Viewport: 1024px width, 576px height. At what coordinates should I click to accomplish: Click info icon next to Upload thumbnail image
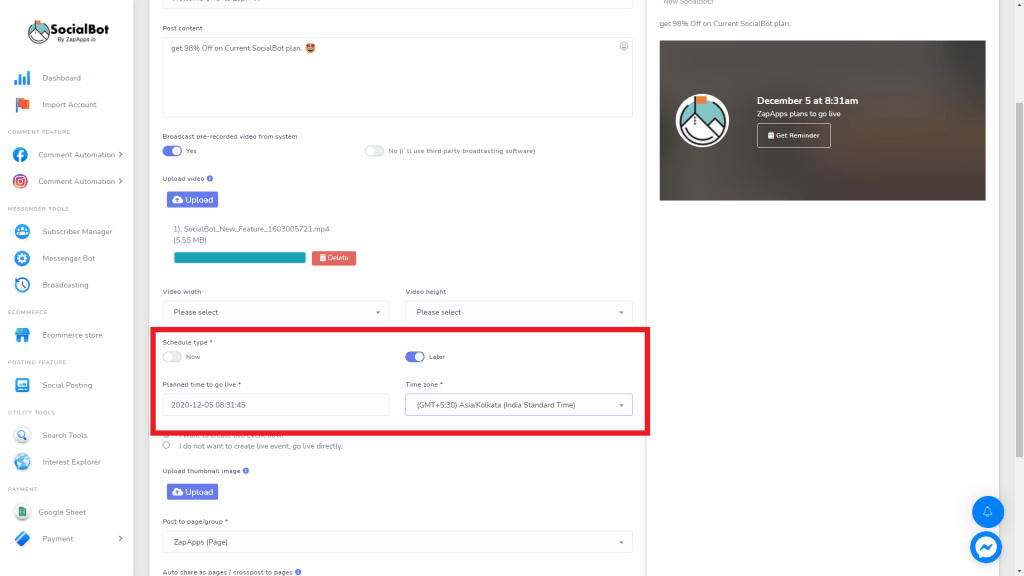point(246,471)
